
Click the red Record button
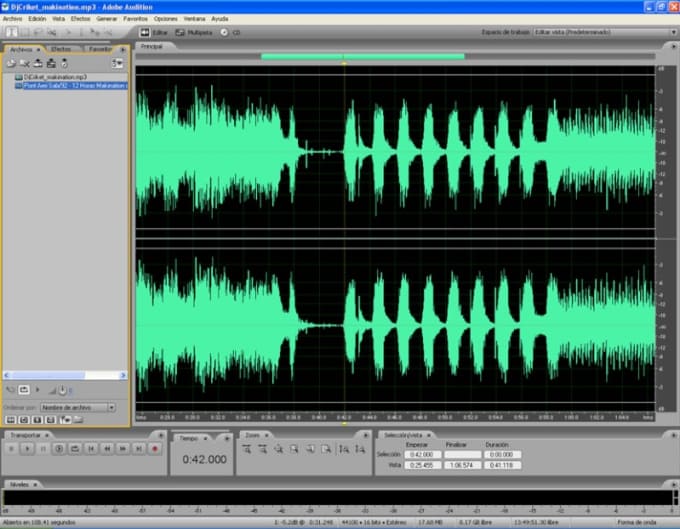tap(155, 449)
